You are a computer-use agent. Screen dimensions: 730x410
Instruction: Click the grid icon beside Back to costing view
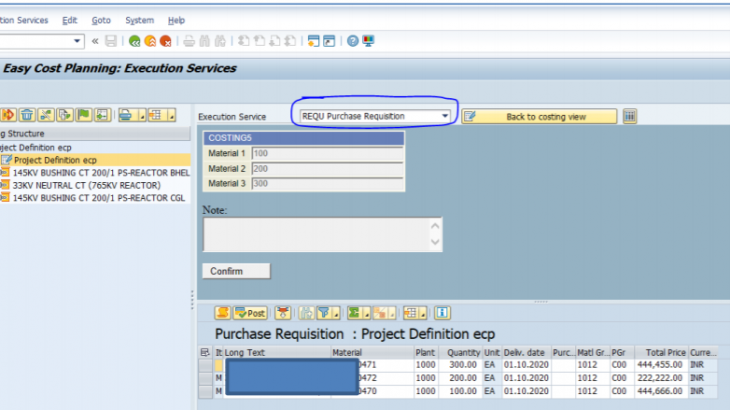click(630, 116)
